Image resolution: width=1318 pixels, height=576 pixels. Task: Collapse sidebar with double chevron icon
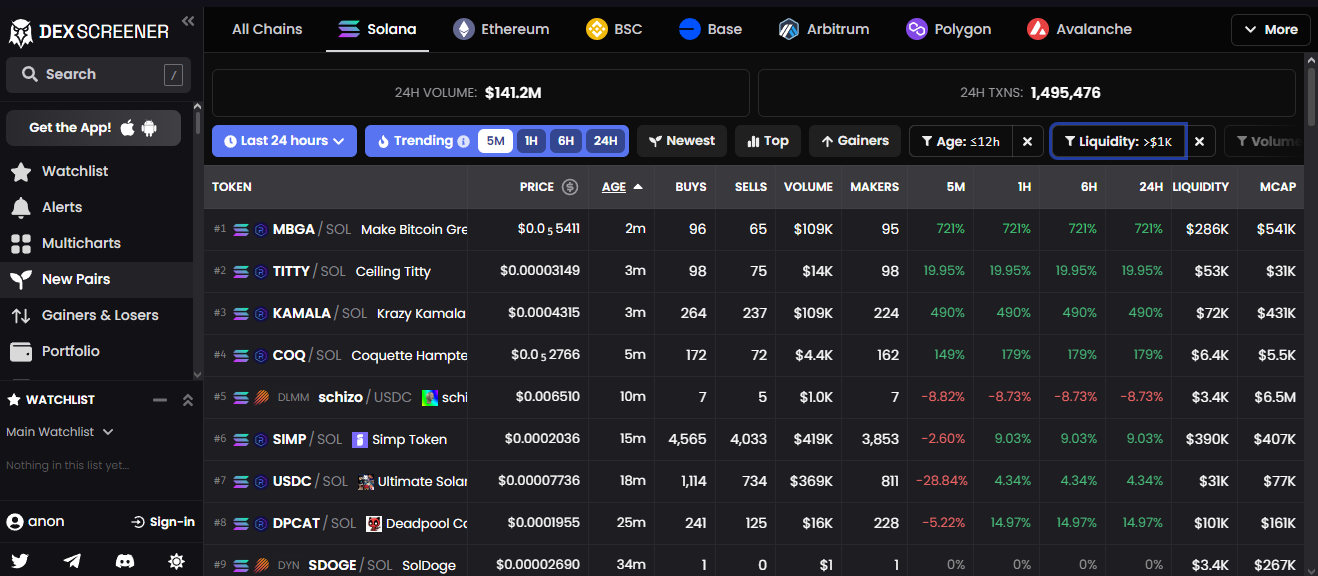tap(187, 21)
